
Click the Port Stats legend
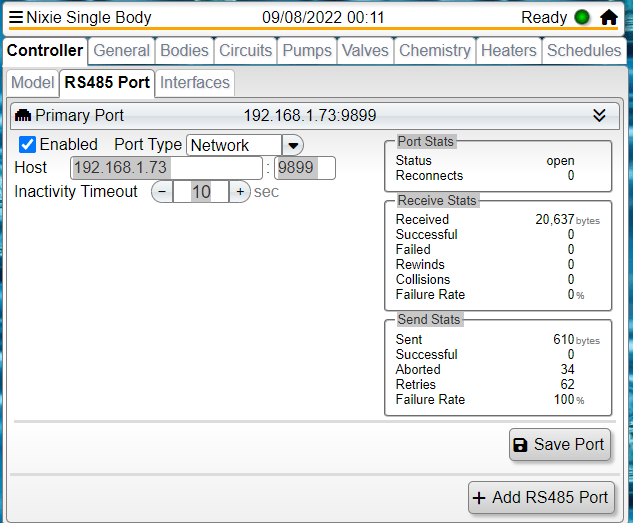pos(425,142)
